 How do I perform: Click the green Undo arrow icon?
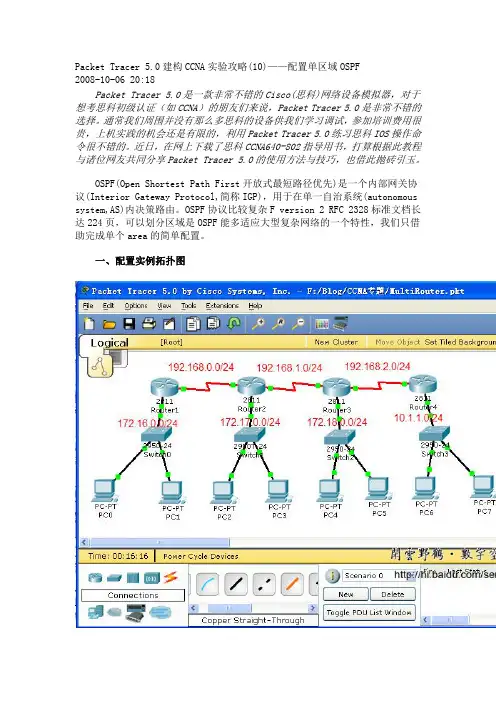tap(234, 323)
